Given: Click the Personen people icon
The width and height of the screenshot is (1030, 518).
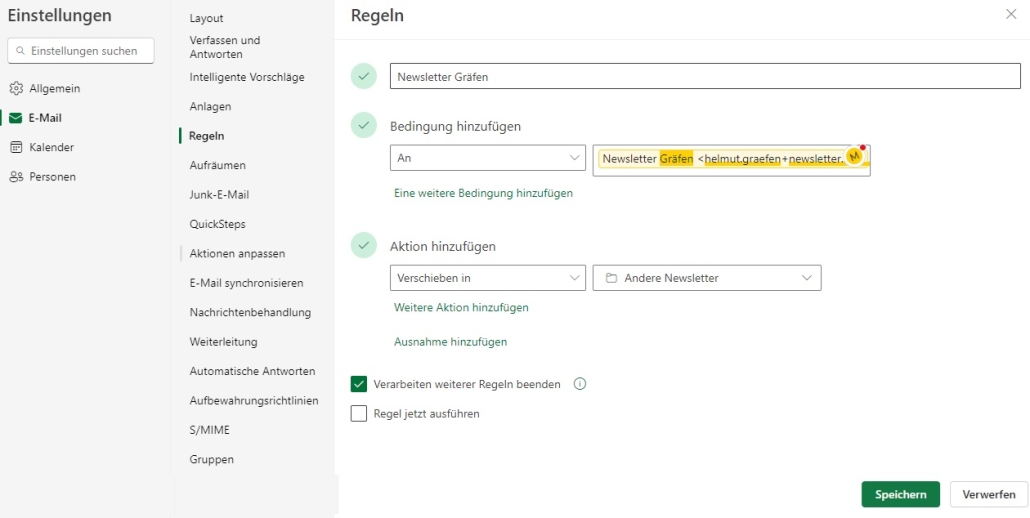Looking at the screenshot, I should pos(16,177).
